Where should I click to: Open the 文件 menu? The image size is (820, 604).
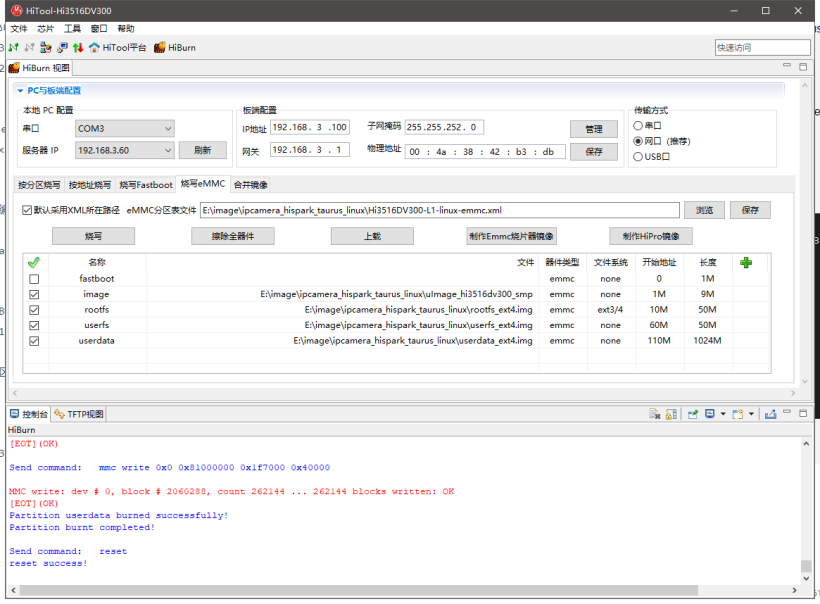point(19,29)
